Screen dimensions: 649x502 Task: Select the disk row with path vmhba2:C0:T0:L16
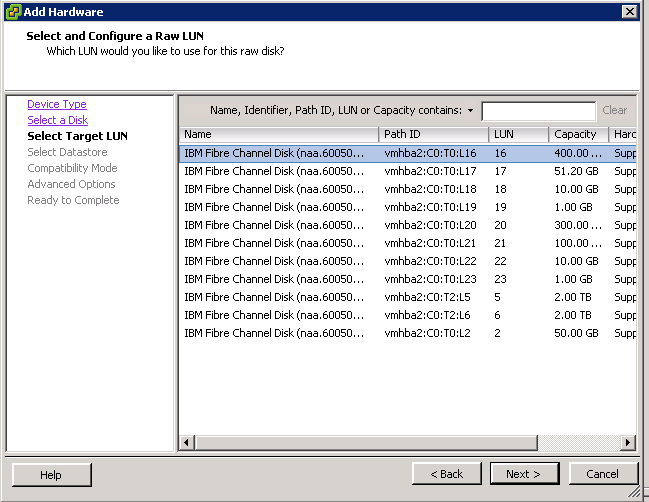coord(408,154)
